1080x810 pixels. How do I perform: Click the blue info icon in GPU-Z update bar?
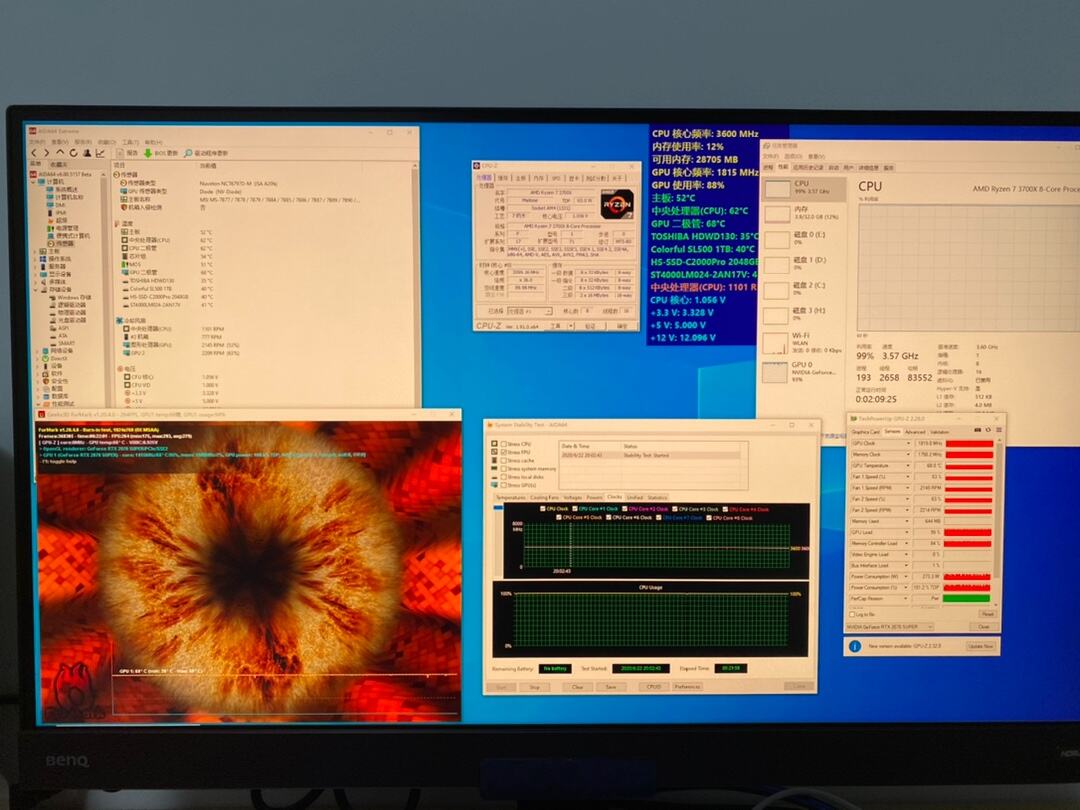coord(855,646)
